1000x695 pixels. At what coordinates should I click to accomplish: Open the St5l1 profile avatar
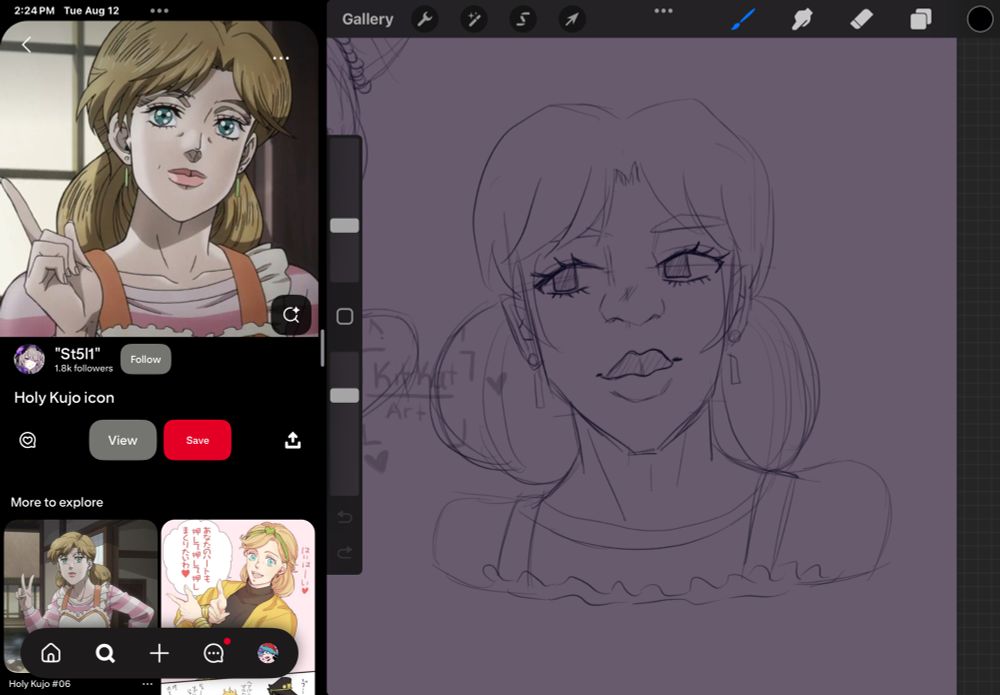[29, 360]
